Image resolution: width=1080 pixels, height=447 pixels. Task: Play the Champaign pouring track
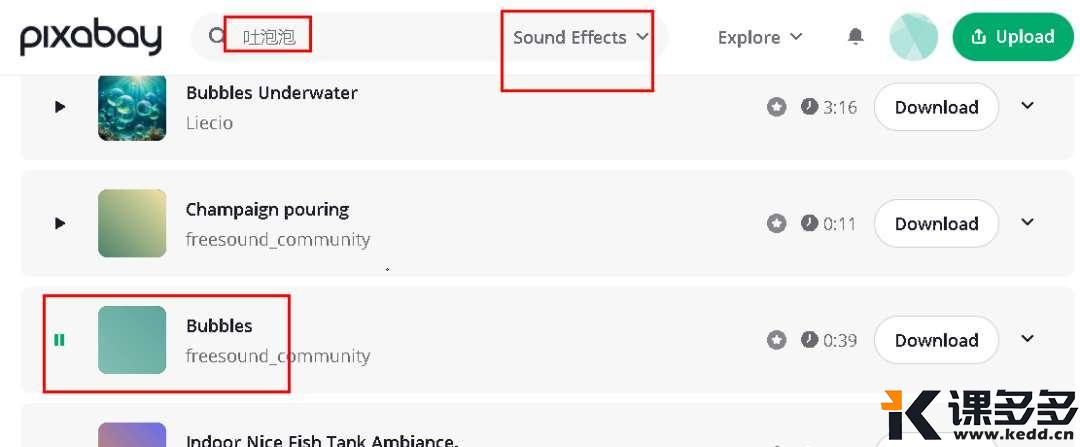[x=60, y=223]
